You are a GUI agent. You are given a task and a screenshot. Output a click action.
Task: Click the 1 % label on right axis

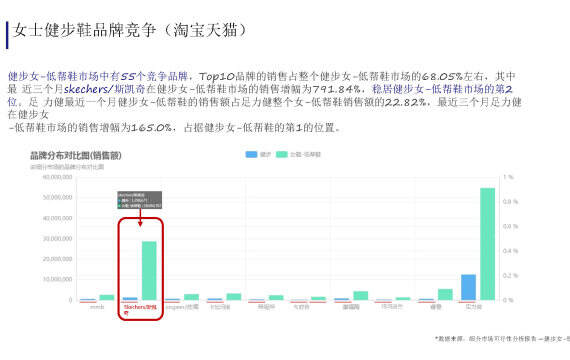pos(508,177)
